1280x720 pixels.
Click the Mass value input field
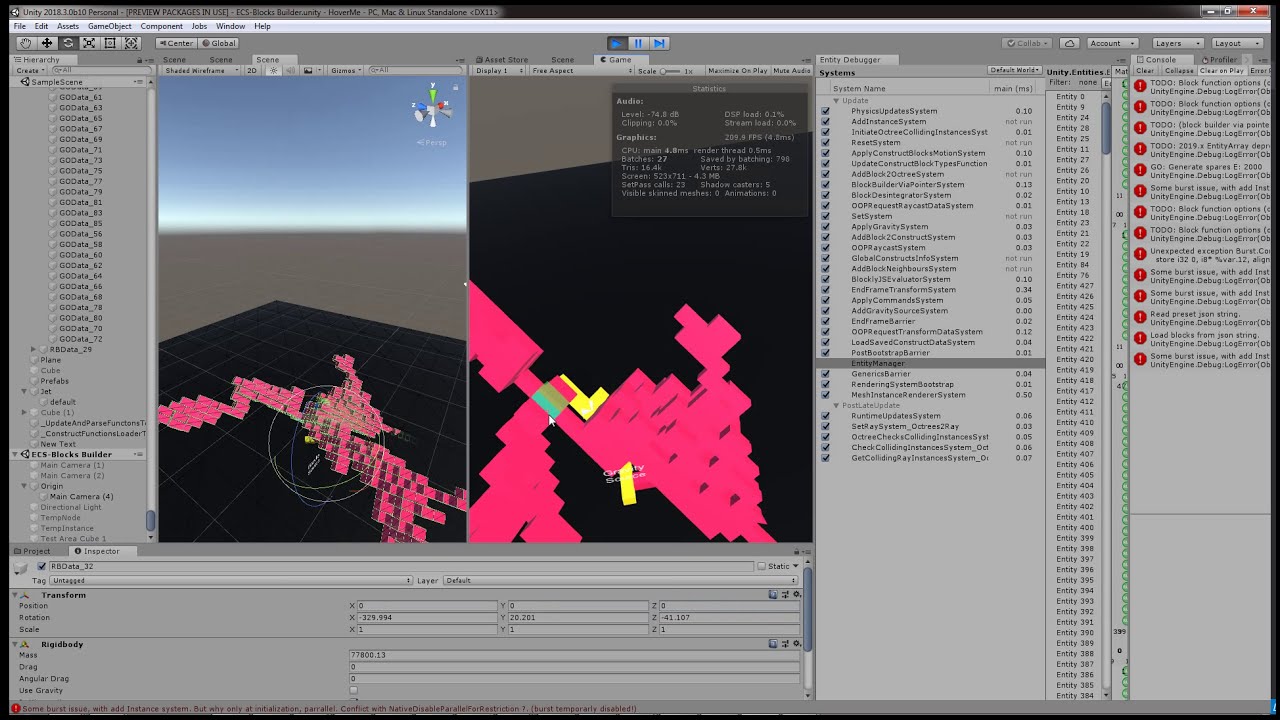pyautogui.click(x=573, y=655)
